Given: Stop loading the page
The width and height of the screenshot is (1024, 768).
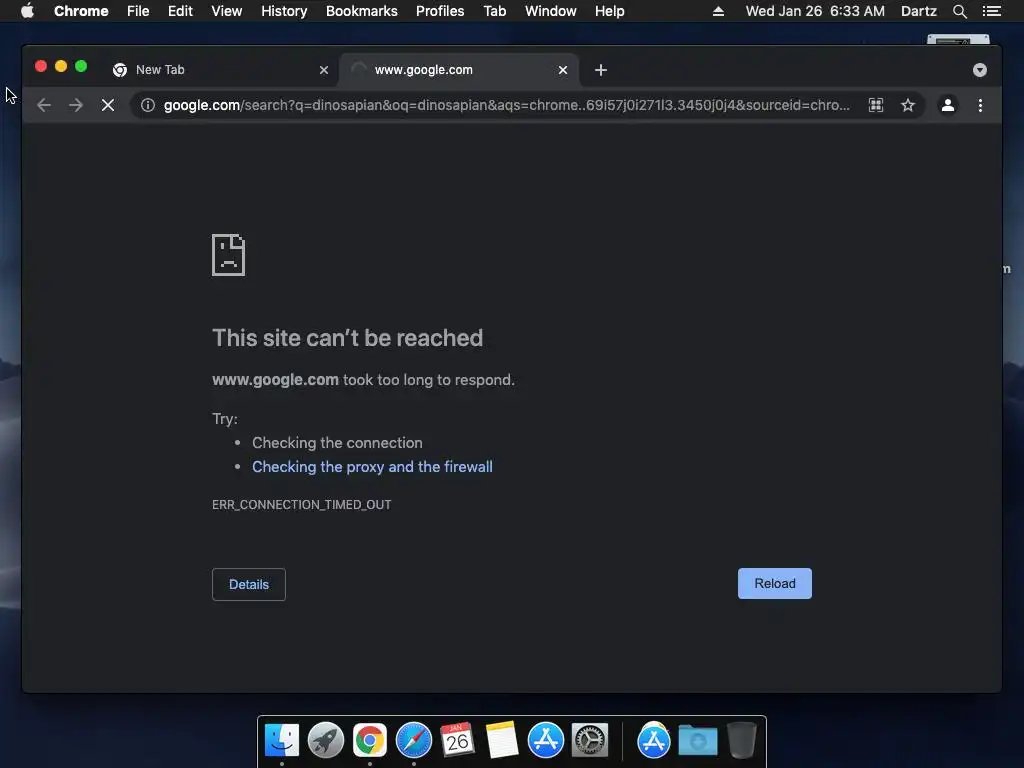Looking at the screenshot, I should (108, 105).
